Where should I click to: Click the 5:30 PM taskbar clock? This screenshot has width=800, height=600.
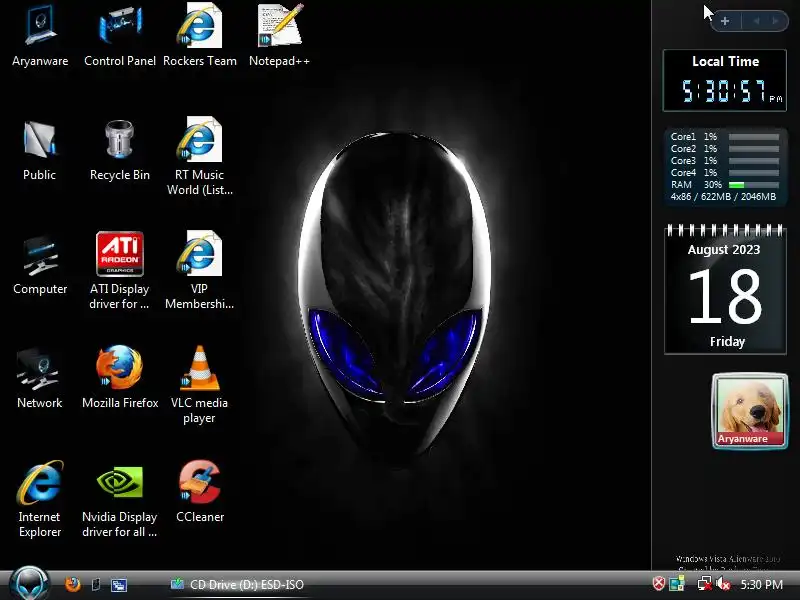click(x=761, y=585)
